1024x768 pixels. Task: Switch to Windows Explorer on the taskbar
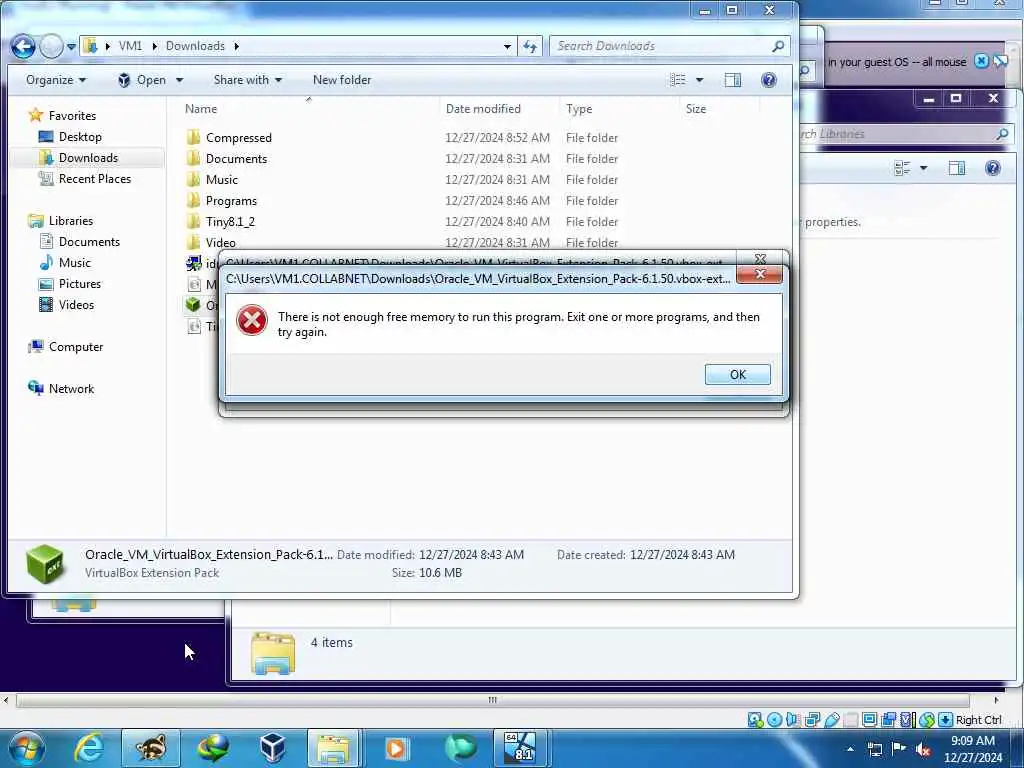[x=334, y=748]
